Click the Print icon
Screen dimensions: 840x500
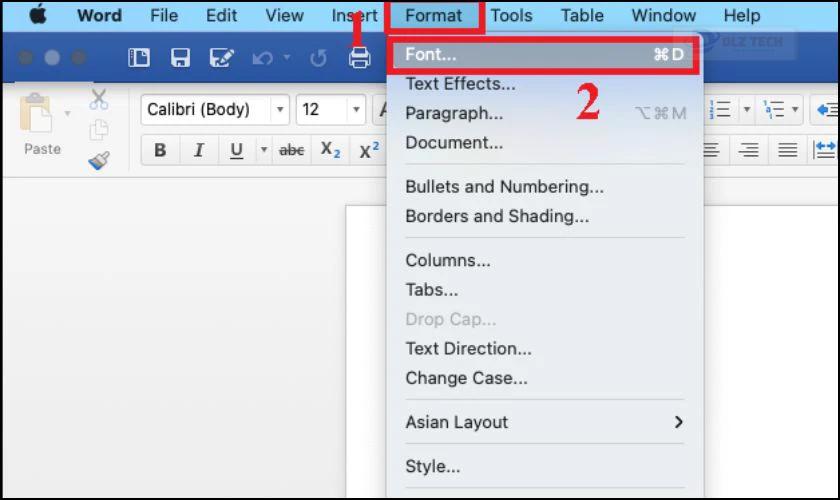[x=359, y=57]
